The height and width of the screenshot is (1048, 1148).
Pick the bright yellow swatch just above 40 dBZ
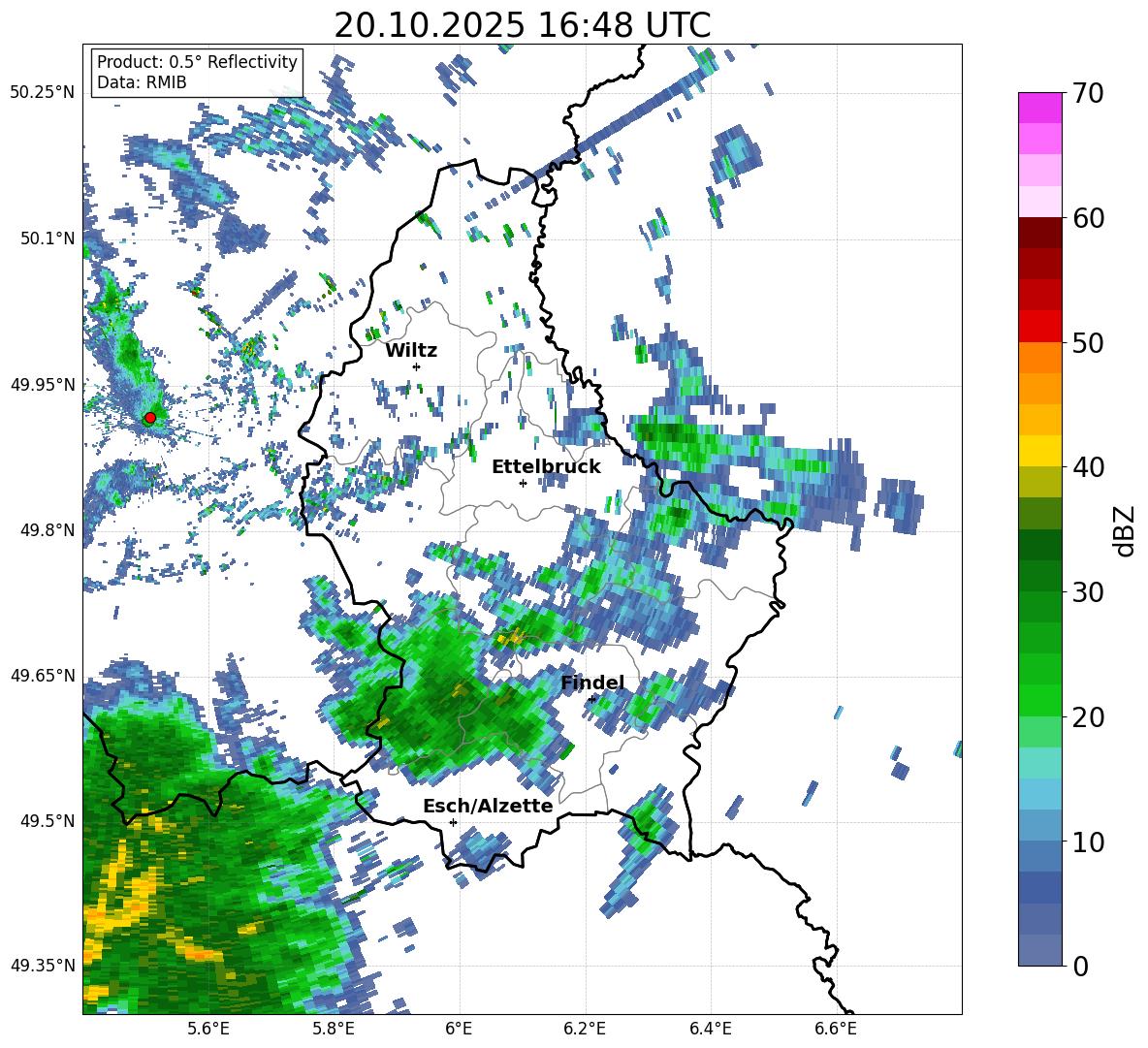[1039, 451]
